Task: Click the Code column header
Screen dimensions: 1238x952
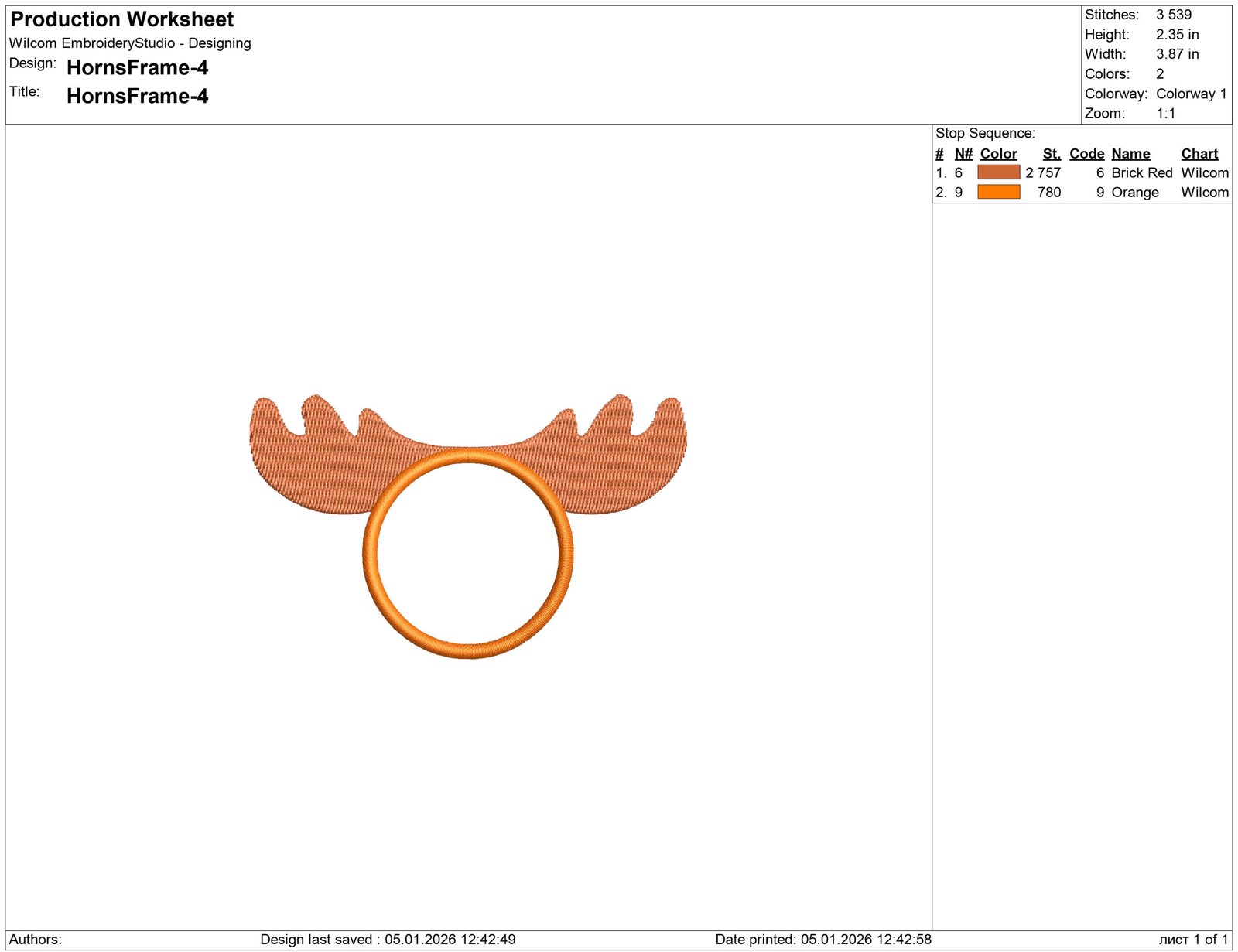Action: point(1086,154)
